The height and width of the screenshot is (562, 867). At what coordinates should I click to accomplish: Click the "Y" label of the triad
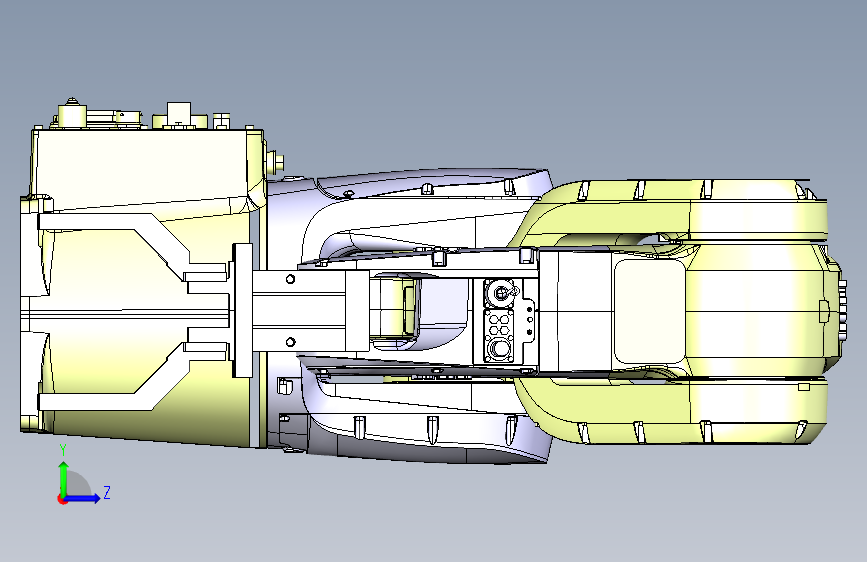click(x=63, y=450)
